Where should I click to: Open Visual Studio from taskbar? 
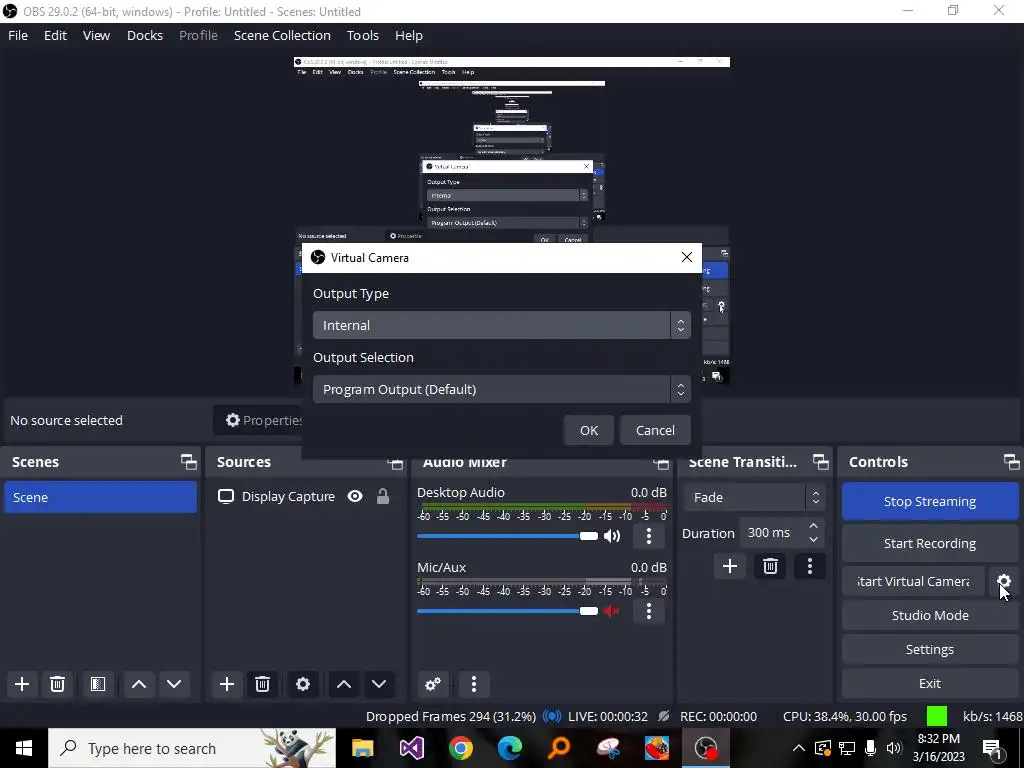pos(411,748)
